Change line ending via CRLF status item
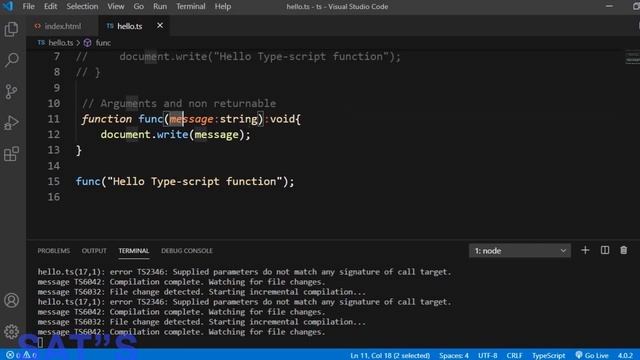The width and height of the screenshot is (640, 360). (514, 356)
